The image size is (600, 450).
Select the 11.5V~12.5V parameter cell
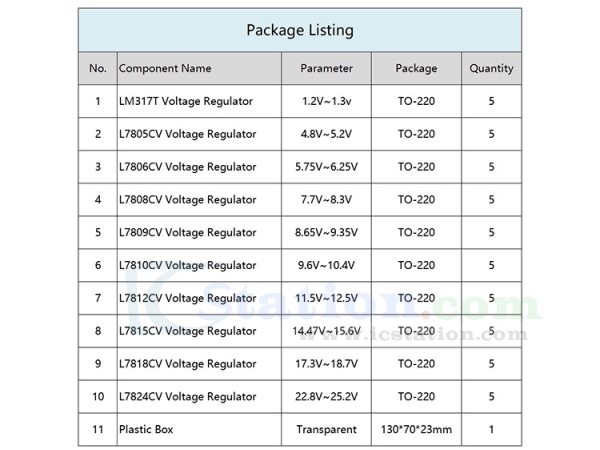(326, 298)
